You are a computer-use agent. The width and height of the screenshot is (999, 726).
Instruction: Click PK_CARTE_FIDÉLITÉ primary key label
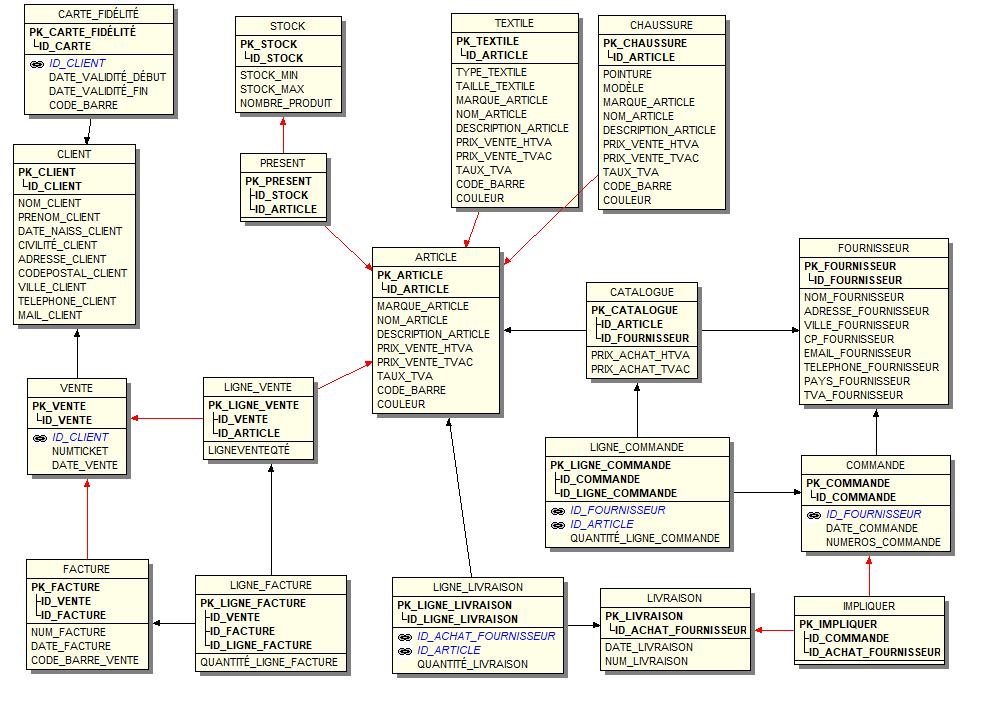click(x=83, y=32)
